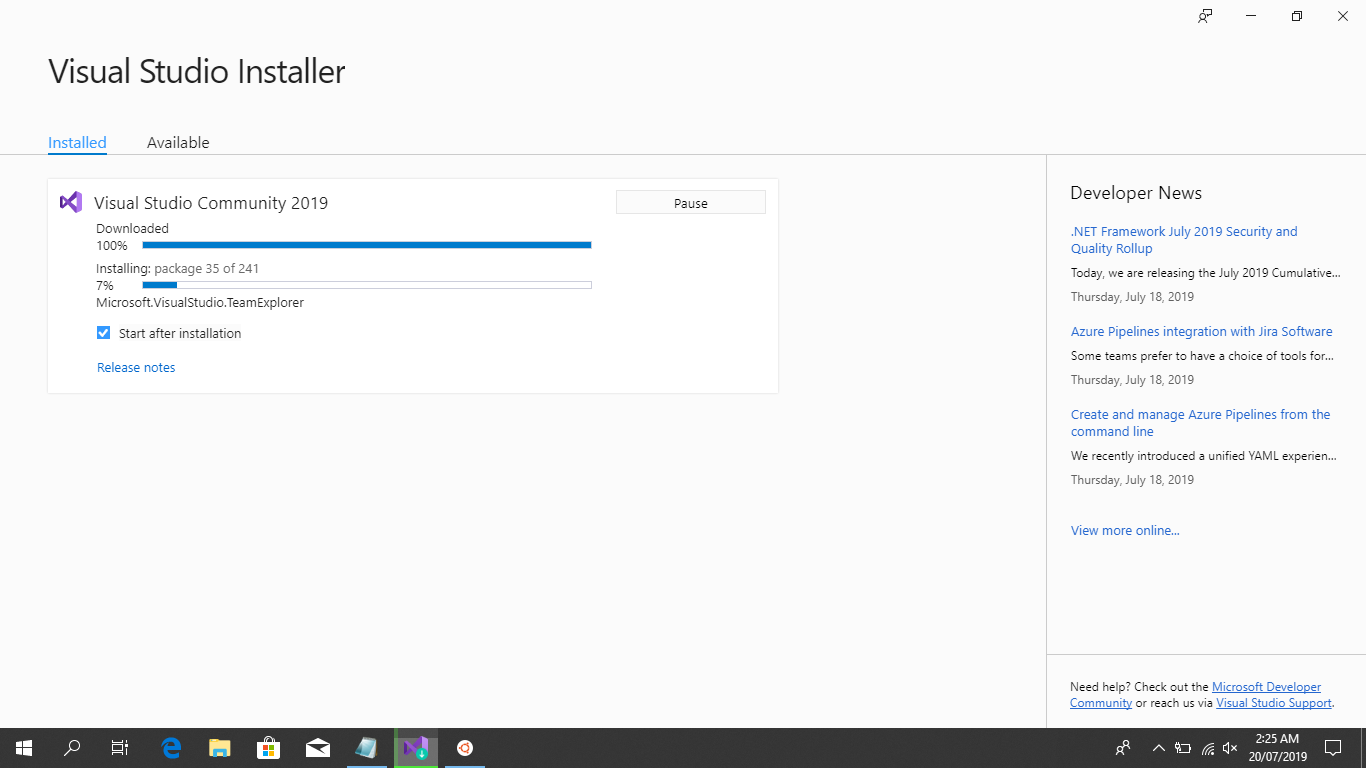Screen dimensions: 1366x768
Task: Click Microsoft.VisualStudio.TeamExplorer package name
Action: coord(200,302)
